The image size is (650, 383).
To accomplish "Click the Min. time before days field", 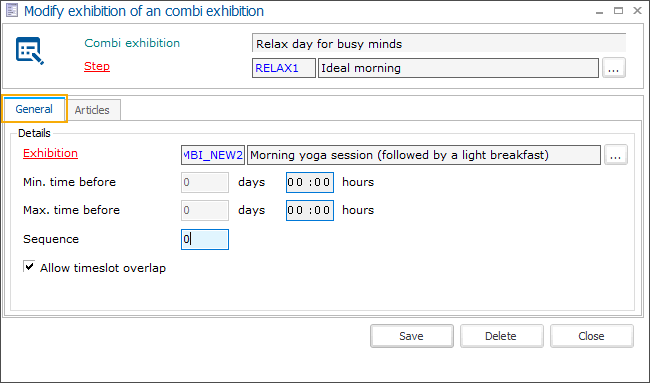I will tap(205, 182).
